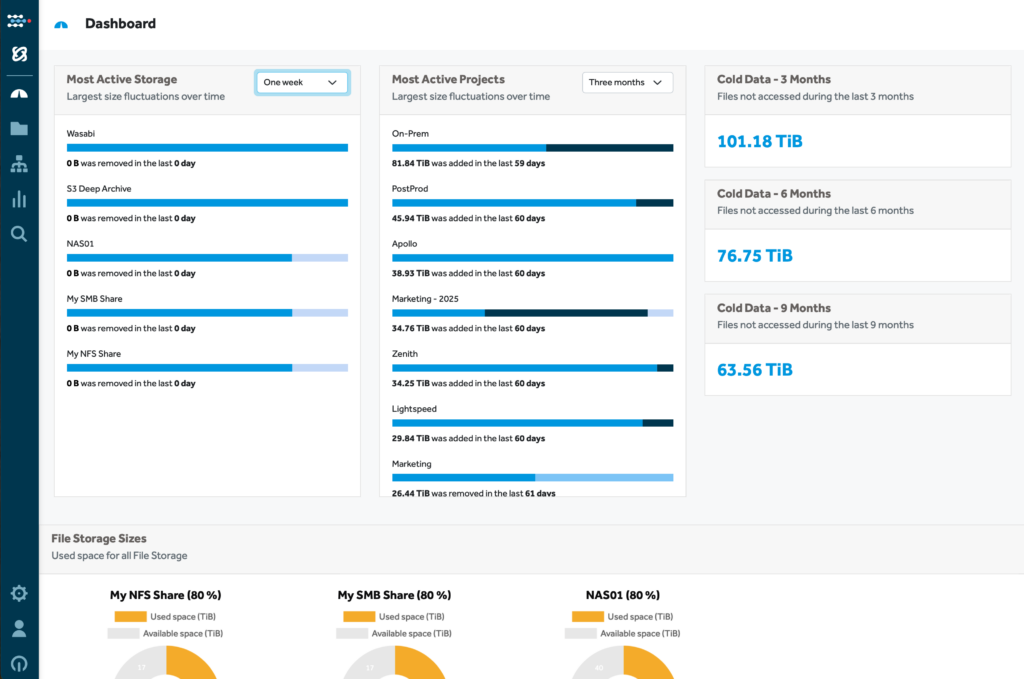The image size is (1024, 679).
Task: Click the NAS01 donut chart
Action: 622,663
